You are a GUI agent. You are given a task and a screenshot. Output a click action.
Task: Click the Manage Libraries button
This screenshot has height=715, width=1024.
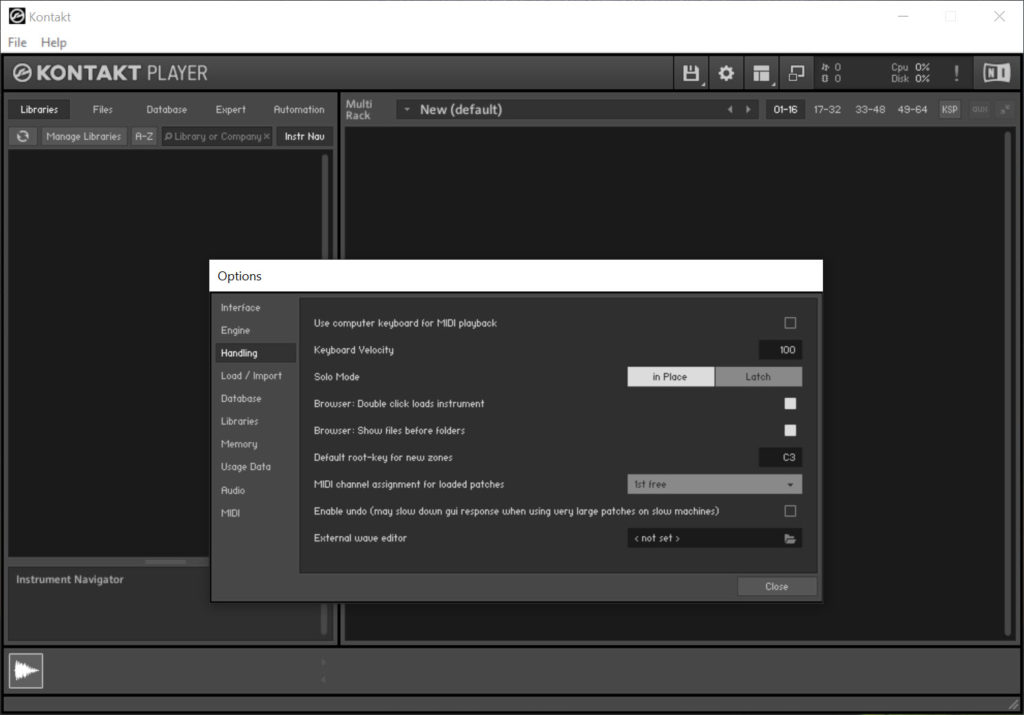click(84, 136)
